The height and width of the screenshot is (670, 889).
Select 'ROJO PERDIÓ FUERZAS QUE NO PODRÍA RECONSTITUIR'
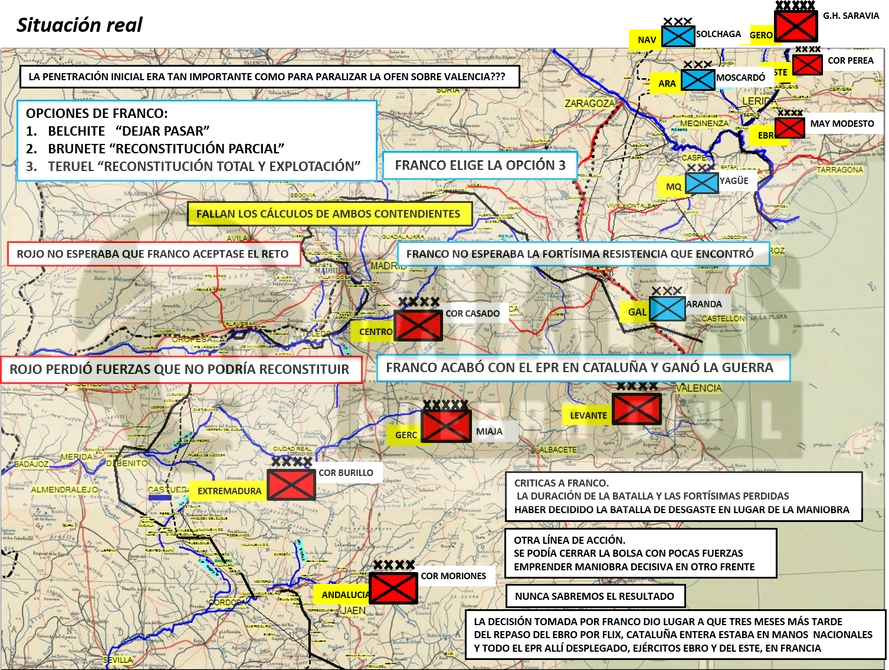pos(180,370)
